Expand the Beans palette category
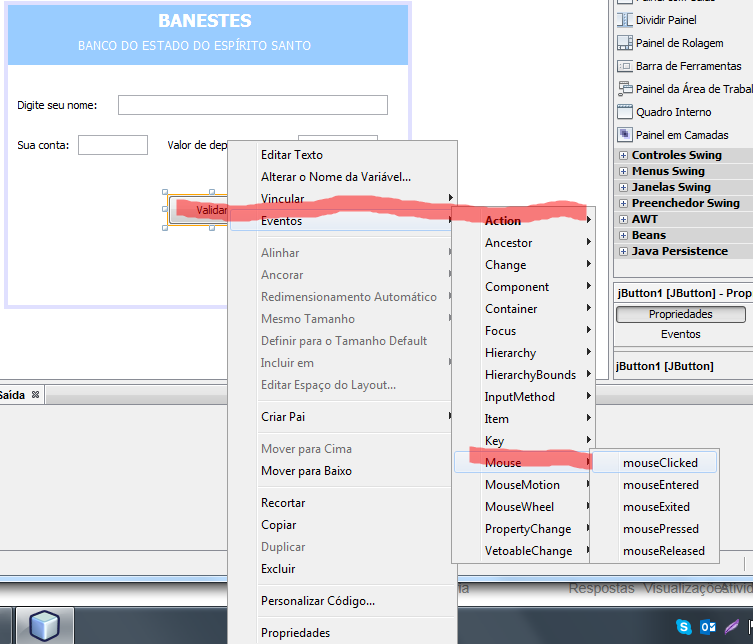 (x=623, y=235)
